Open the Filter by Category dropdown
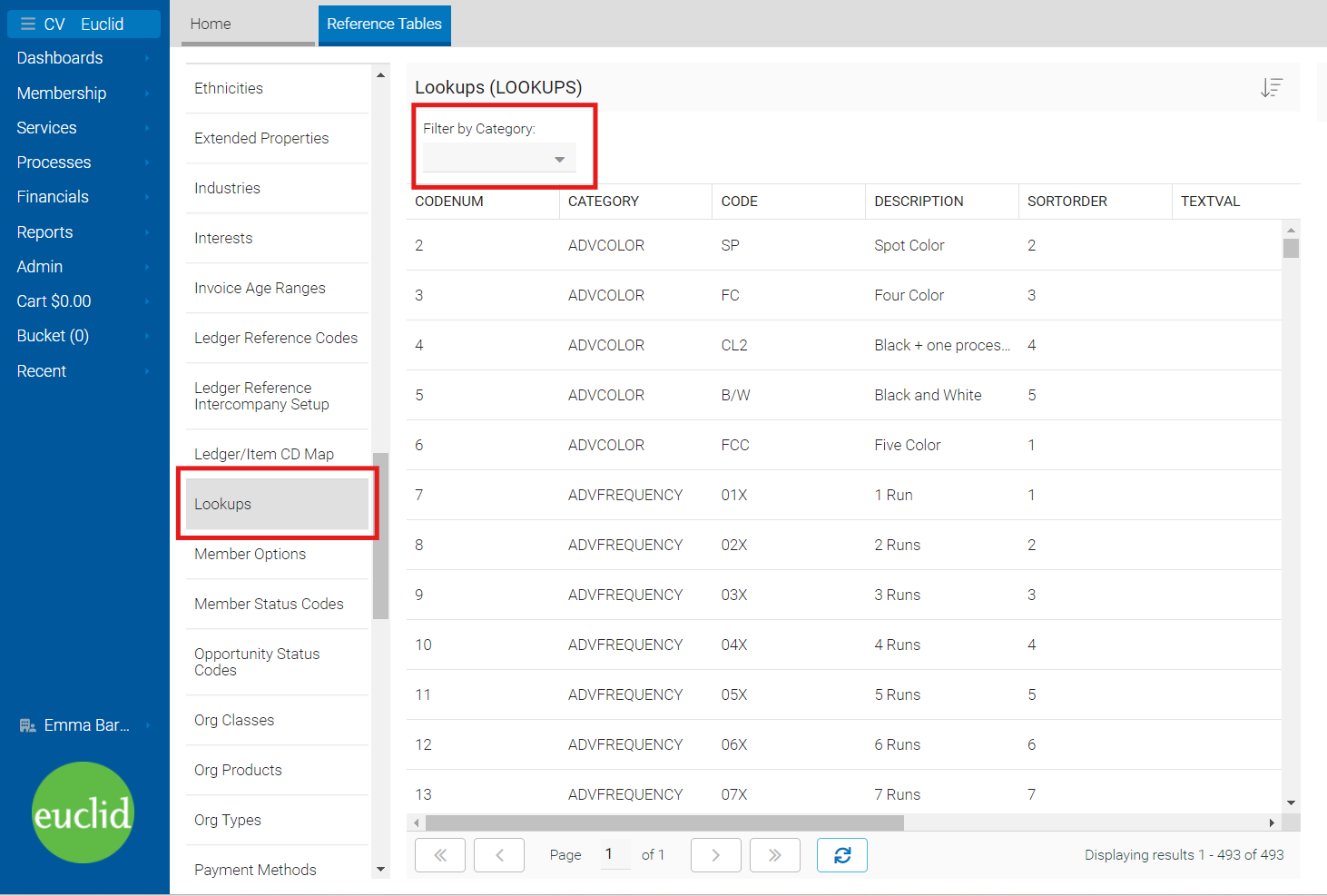 click(x=499, y=159)
